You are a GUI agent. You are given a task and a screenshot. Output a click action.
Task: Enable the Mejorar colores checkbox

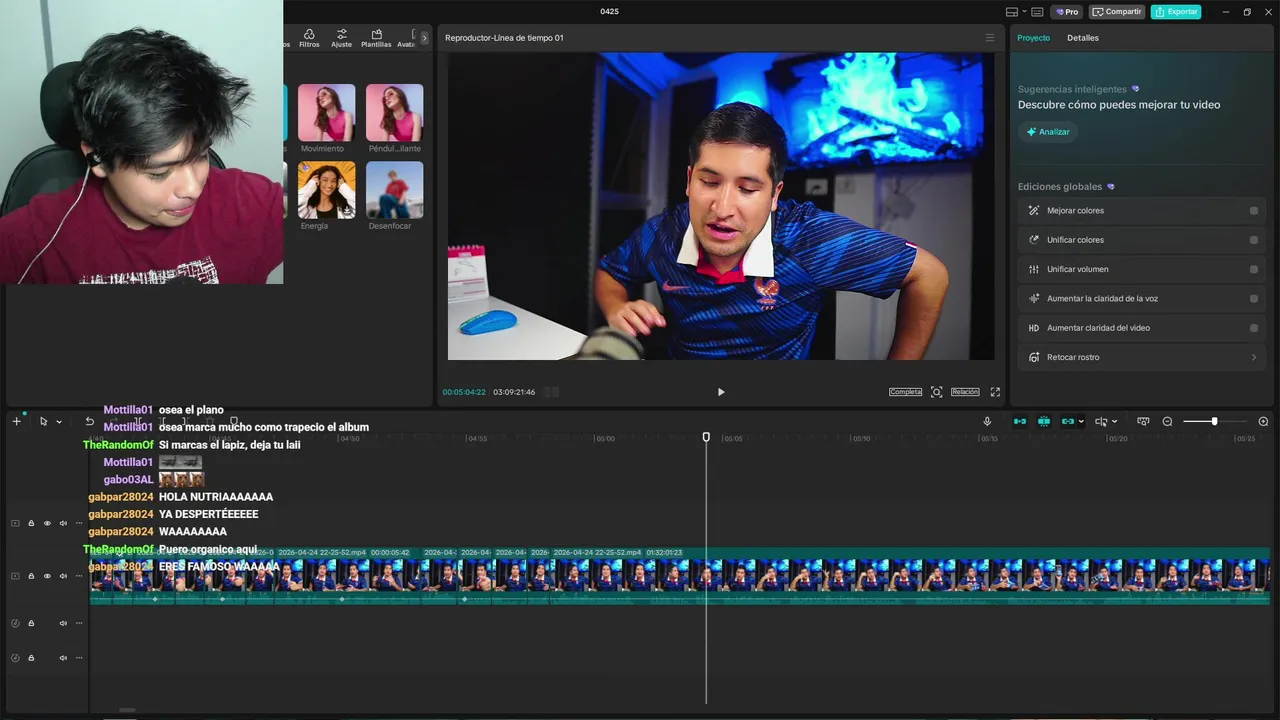pos(1254,211)
